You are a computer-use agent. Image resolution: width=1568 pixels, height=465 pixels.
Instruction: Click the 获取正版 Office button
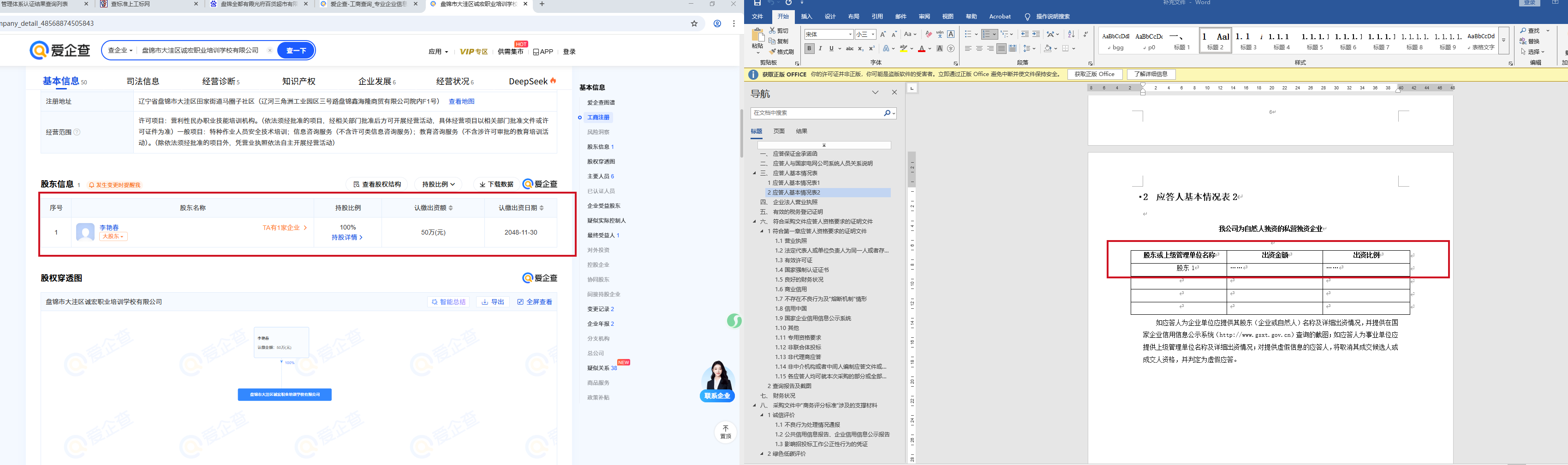[x=1094, y=74]
